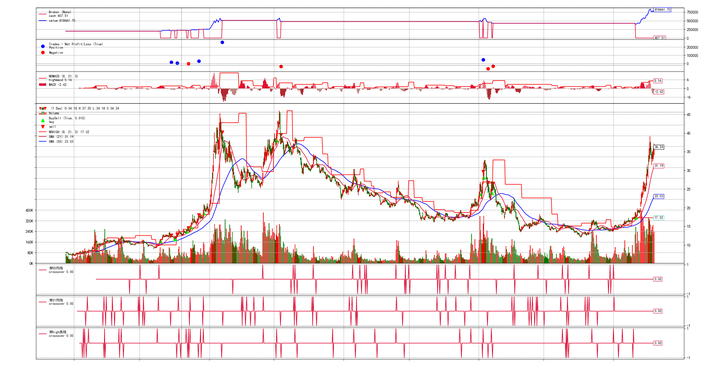Click the 80K volume axis label

coord(30,253)
